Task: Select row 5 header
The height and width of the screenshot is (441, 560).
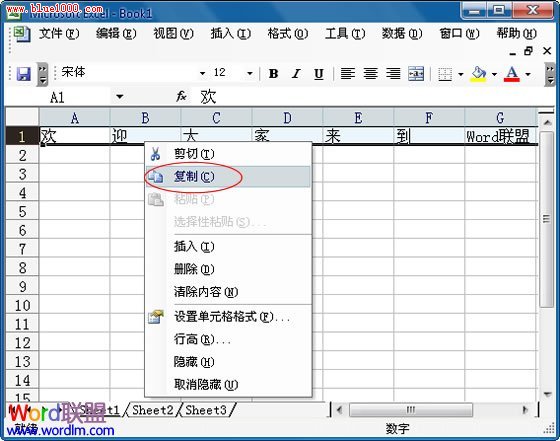Action: [x=22, y=211]
